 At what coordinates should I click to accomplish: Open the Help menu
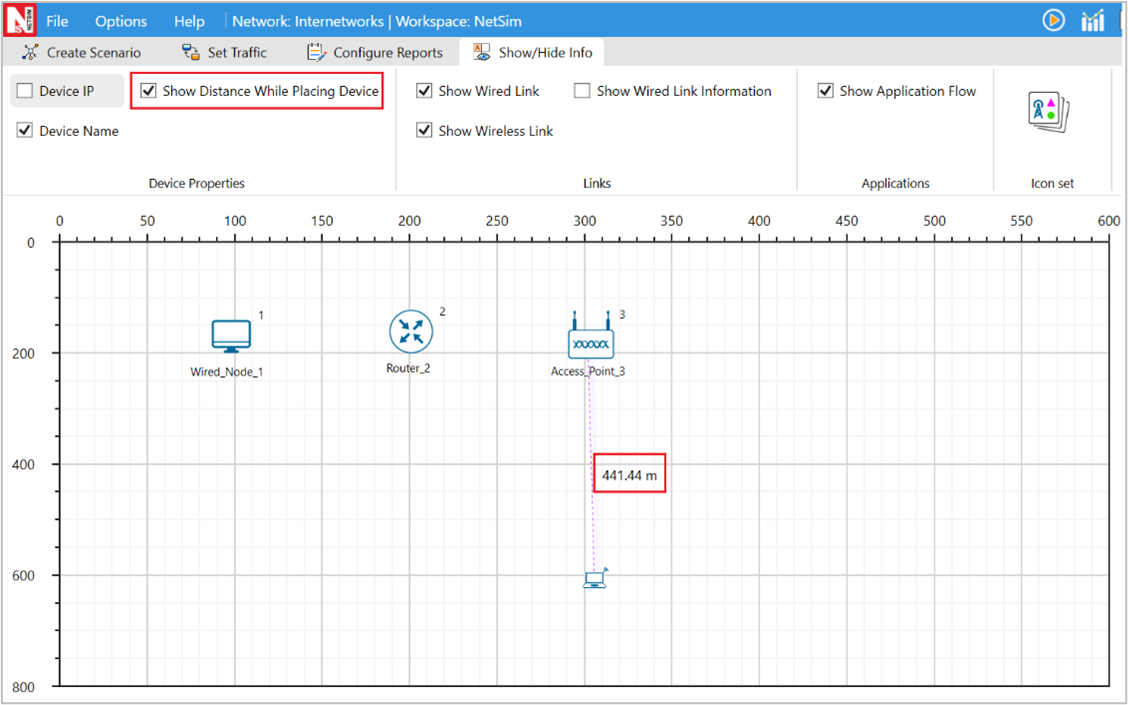pos(189,21)
